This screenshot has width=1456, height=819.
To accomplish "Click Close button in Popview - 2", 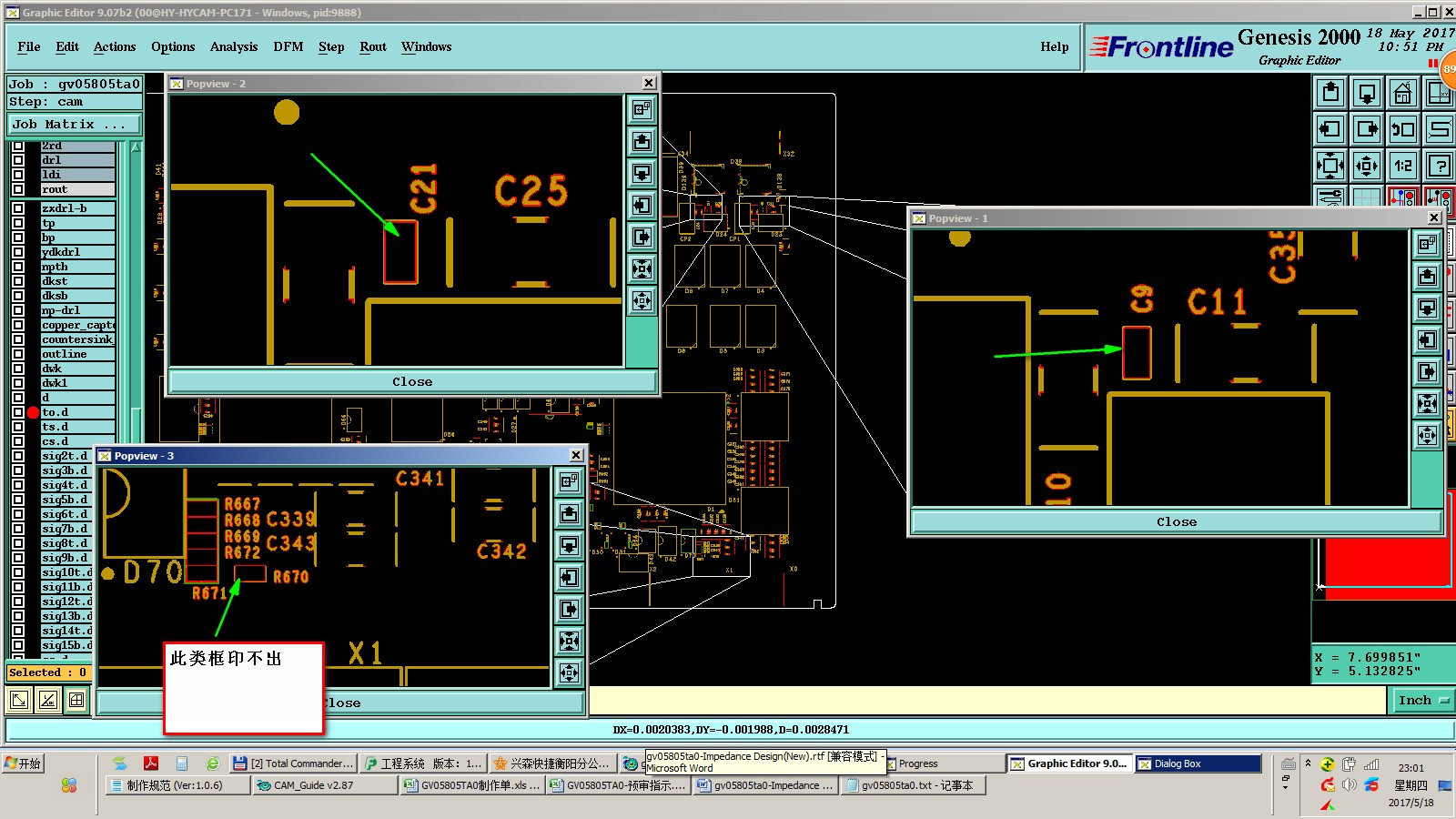I will (x=413, y=382).
